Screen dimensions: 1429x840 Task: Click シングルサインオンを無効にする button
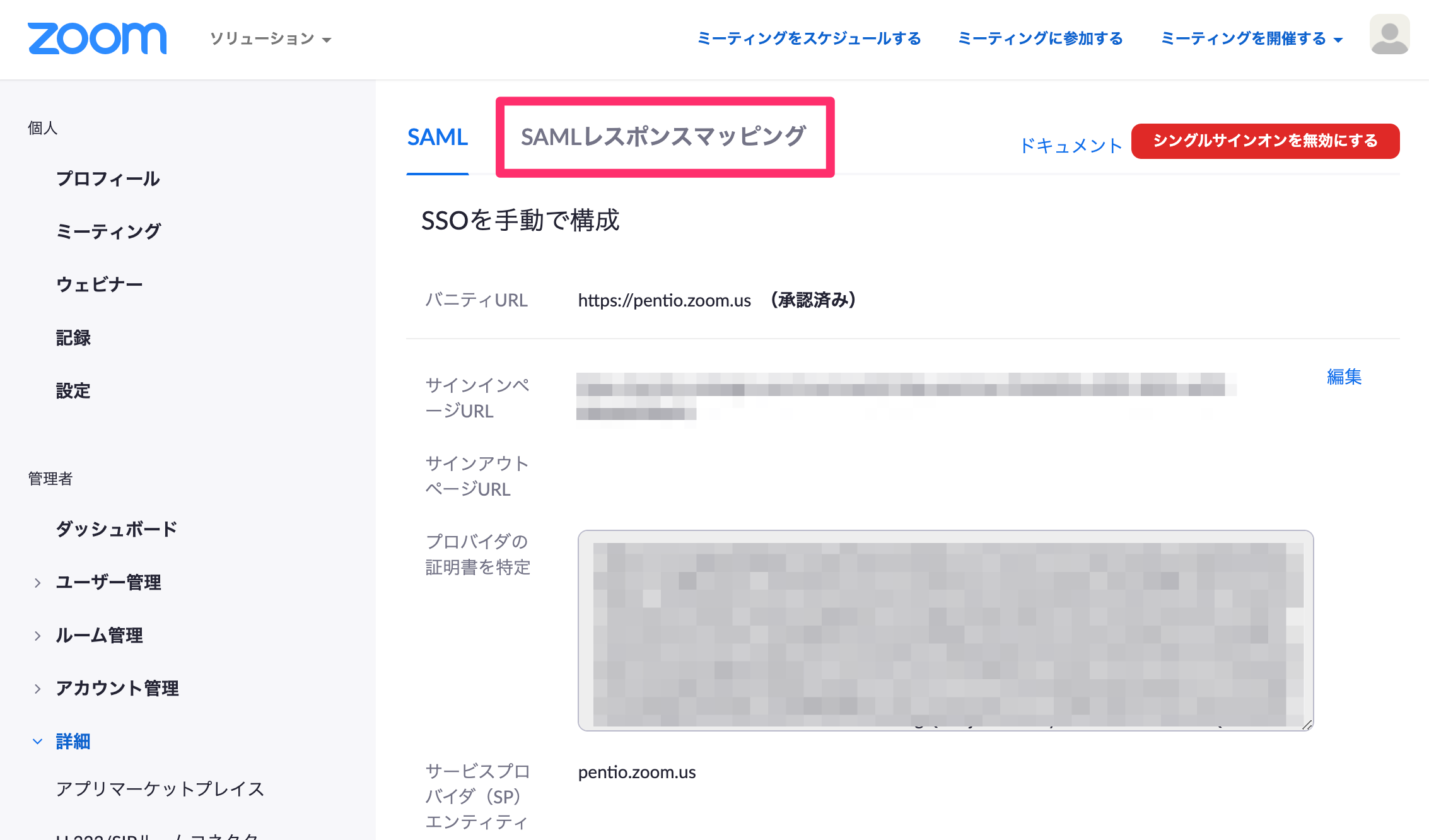tap(1265, 141)
